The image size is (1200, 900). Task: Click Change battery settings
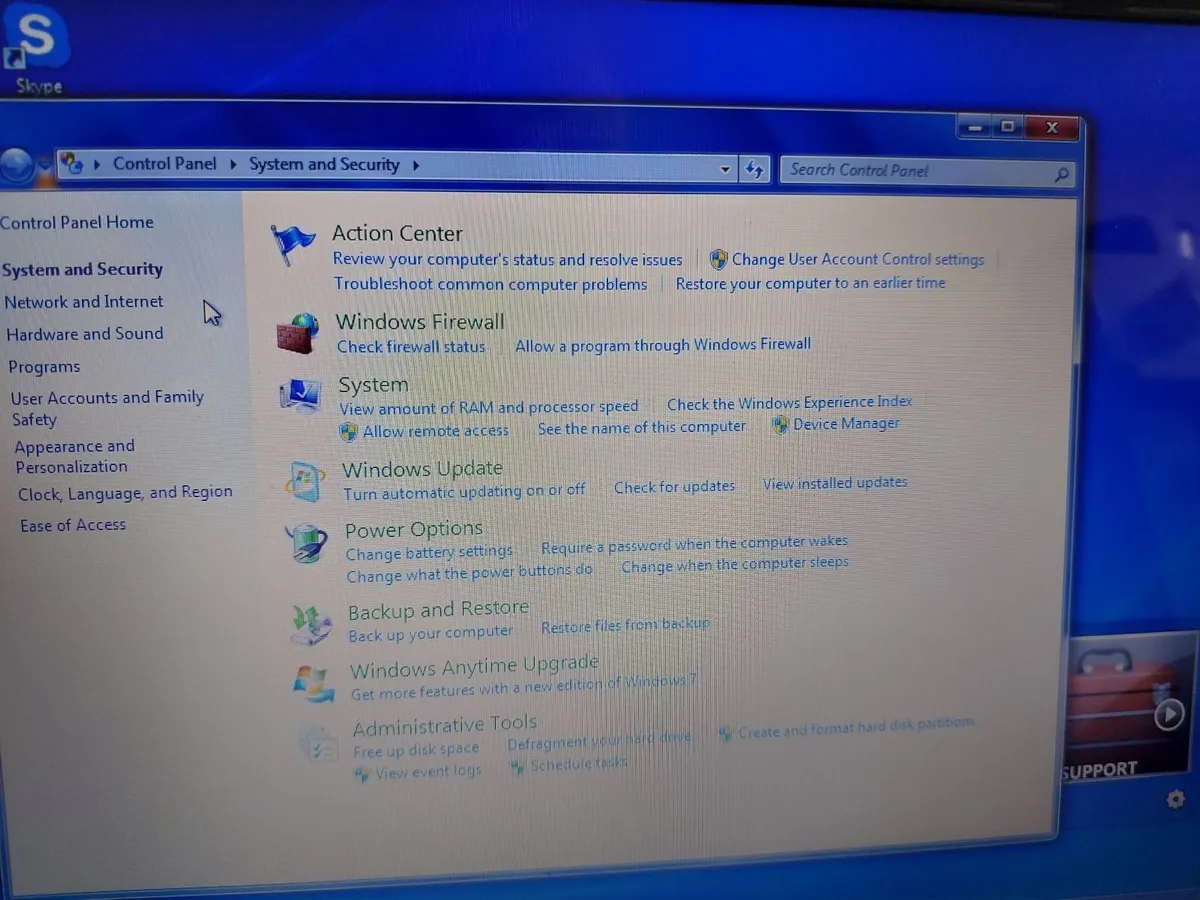click(x=429, y=552)
